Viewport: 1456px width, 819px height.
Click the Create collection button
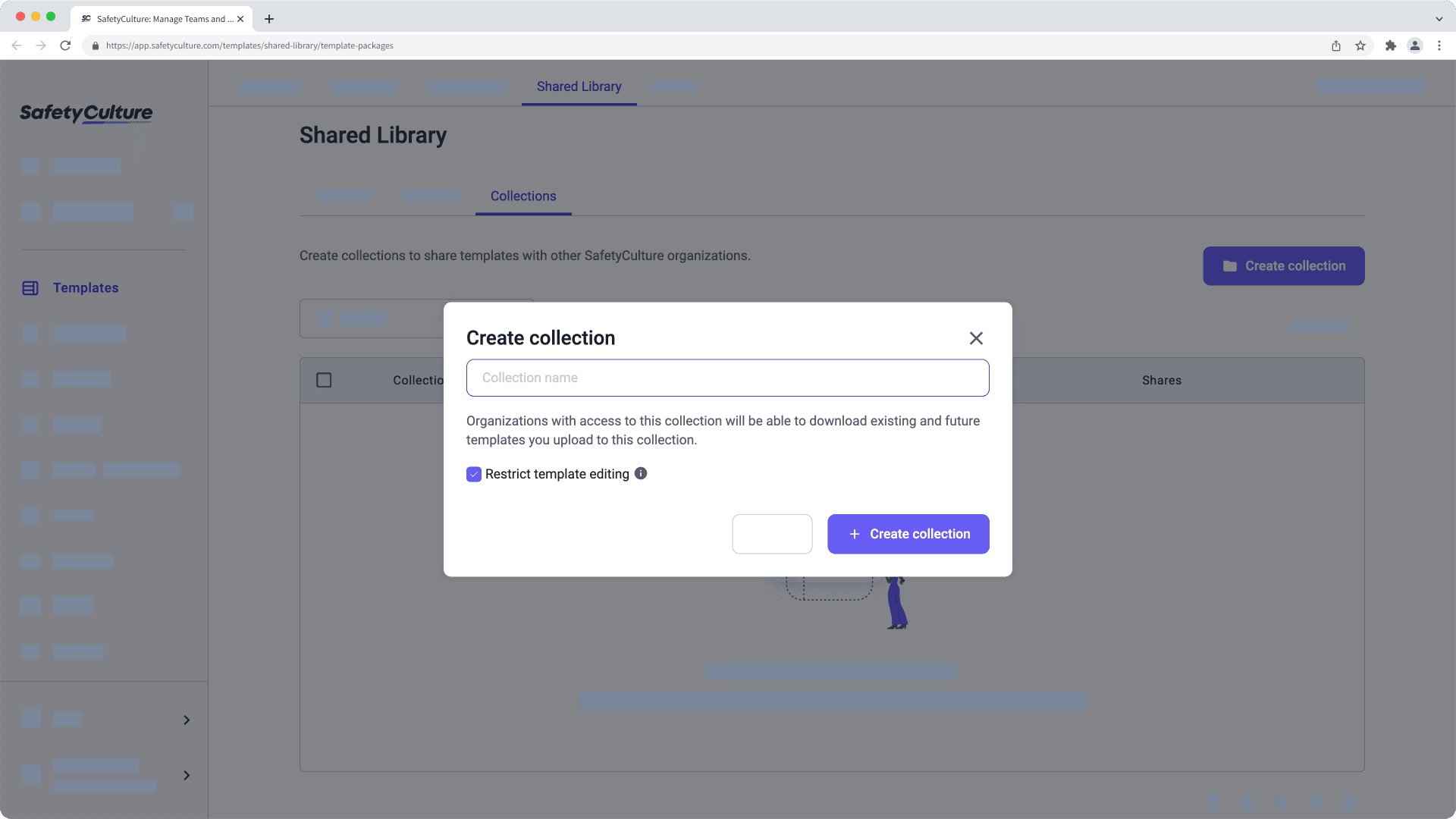click(x=908, y=533)
